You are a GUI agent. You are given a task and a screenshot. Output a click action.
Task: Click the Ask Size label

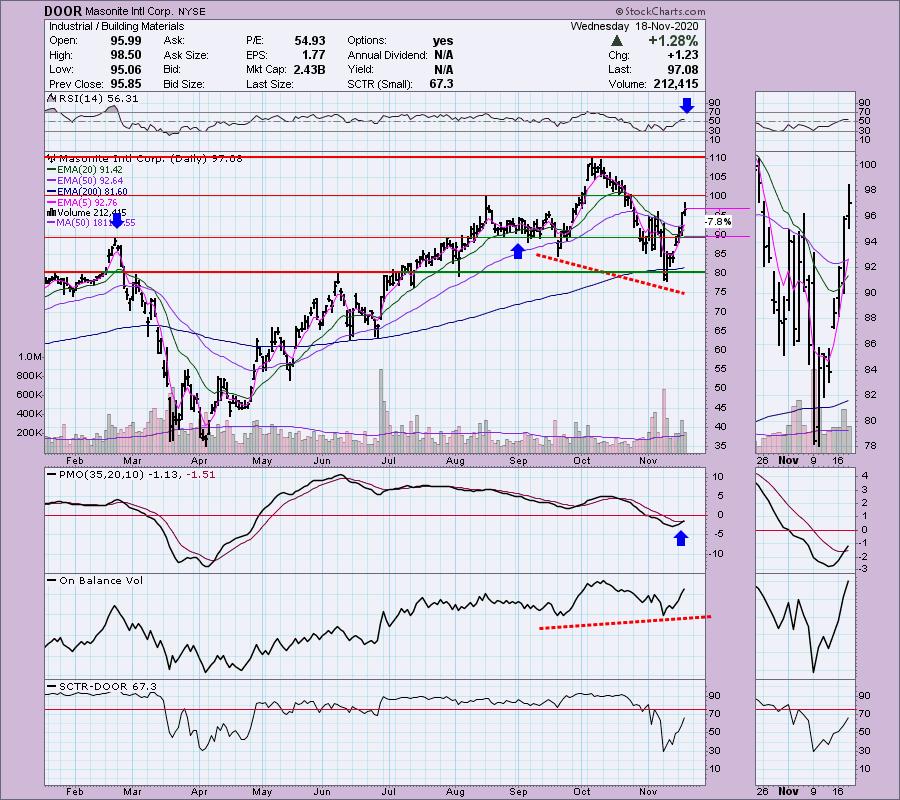tap(186, 55)
